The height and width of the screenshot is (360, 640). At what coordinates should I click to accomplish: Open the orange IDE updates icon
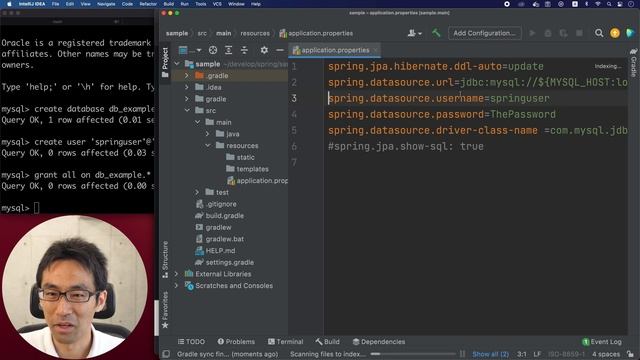[x=615, y=33]
